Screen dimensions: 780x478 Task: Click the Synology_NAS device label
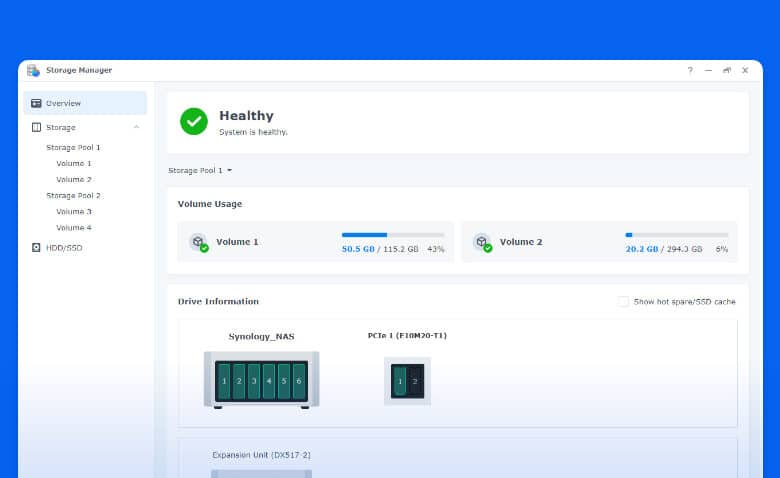tap(261, 336)
